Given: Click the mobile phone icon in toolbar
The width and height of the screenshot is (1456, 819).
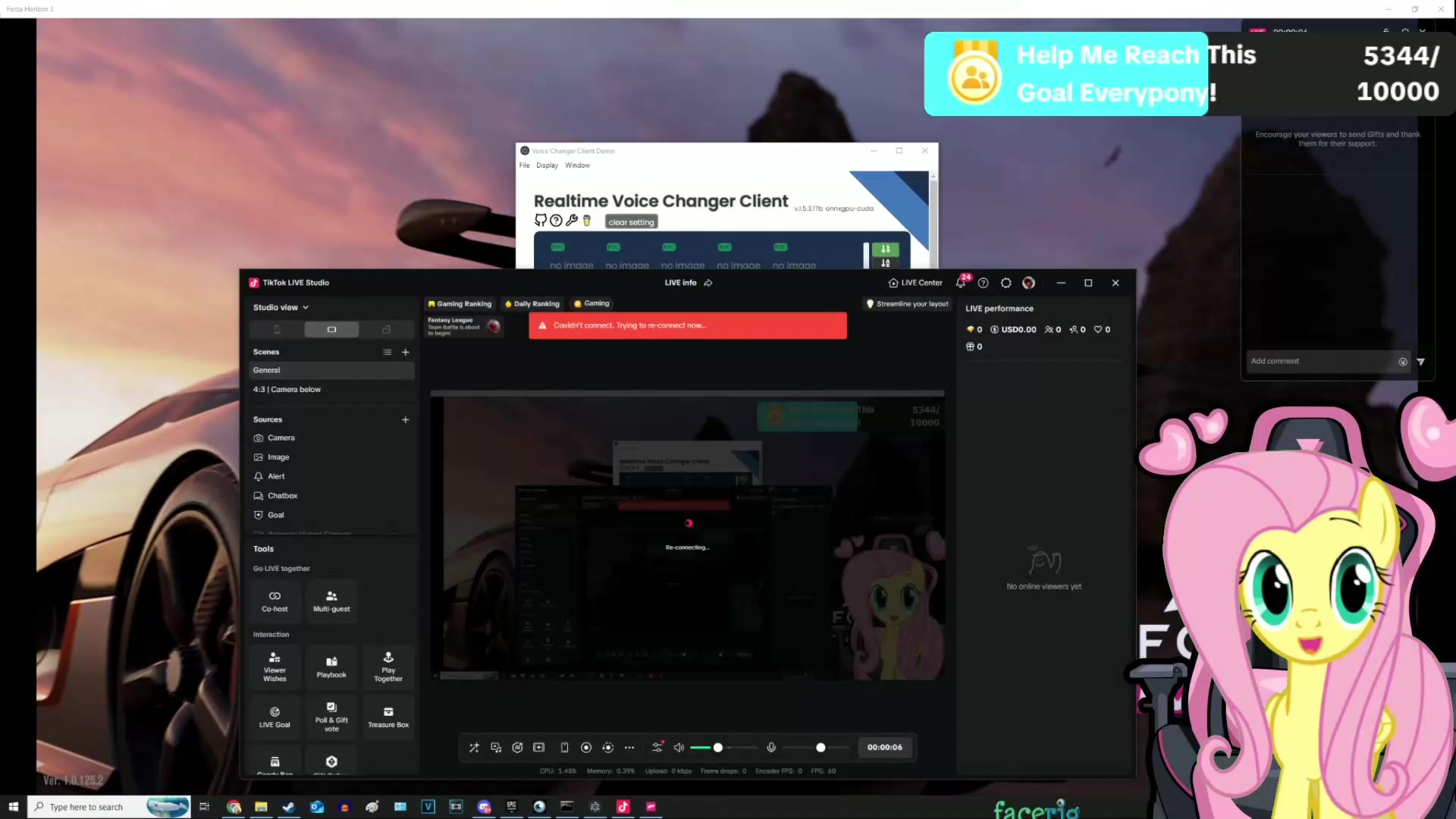Looking at the screenshot, I should (564, 748).
